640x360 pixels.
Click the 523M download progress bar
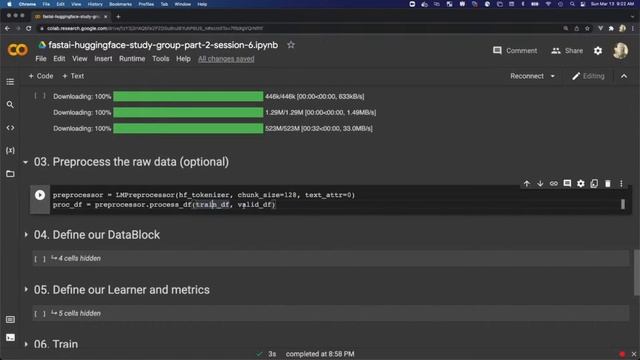[x=188, y=129]
